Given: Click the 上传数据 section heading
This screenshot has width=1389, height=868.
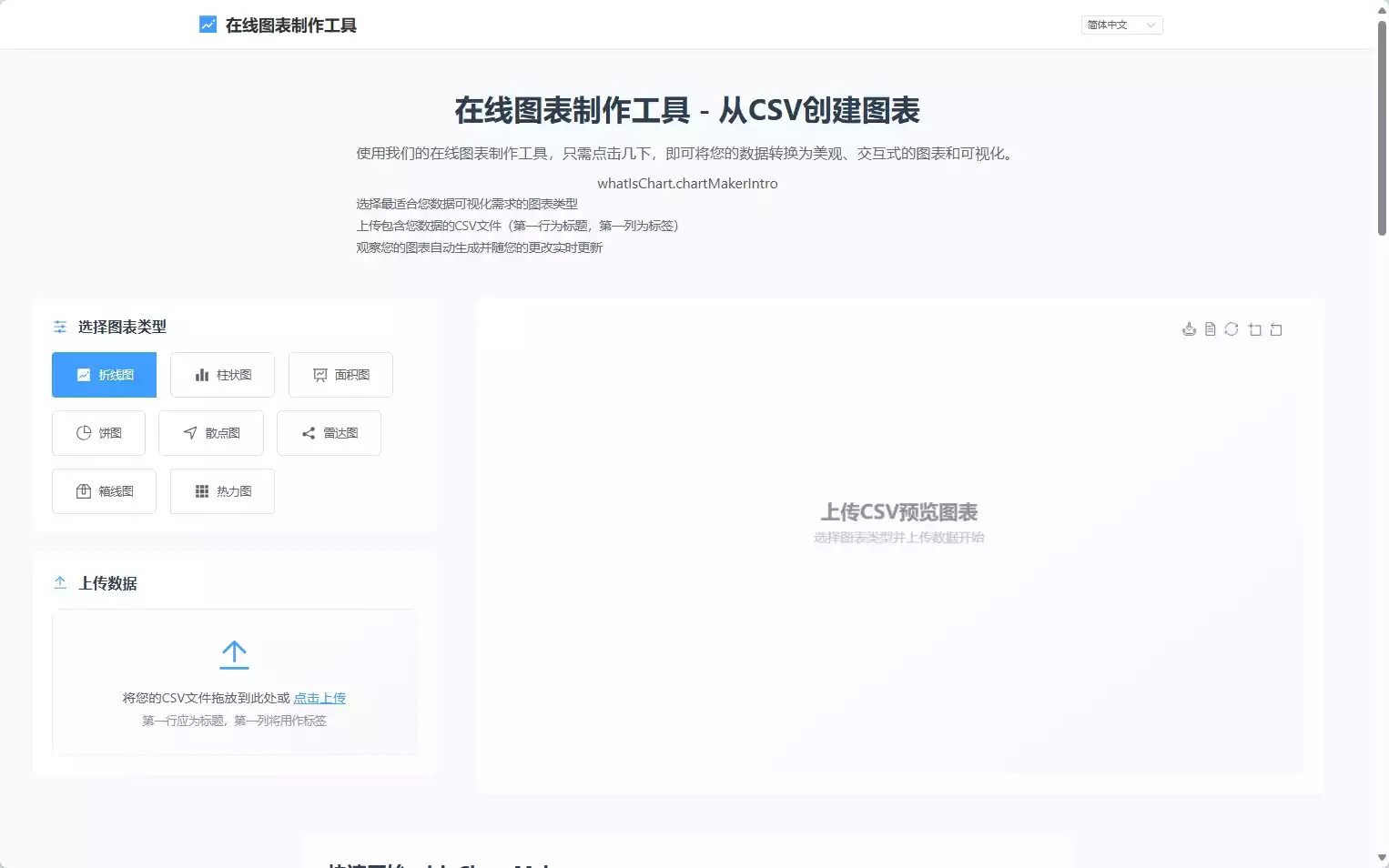Looking at the screenshot, I should point(107,583).
